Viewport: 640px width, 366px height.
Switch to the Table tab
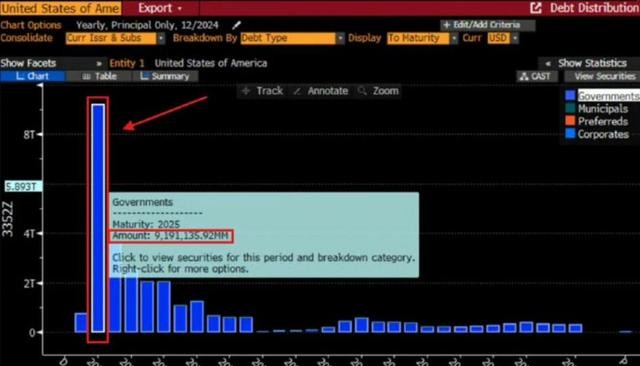tap(100, 76)
